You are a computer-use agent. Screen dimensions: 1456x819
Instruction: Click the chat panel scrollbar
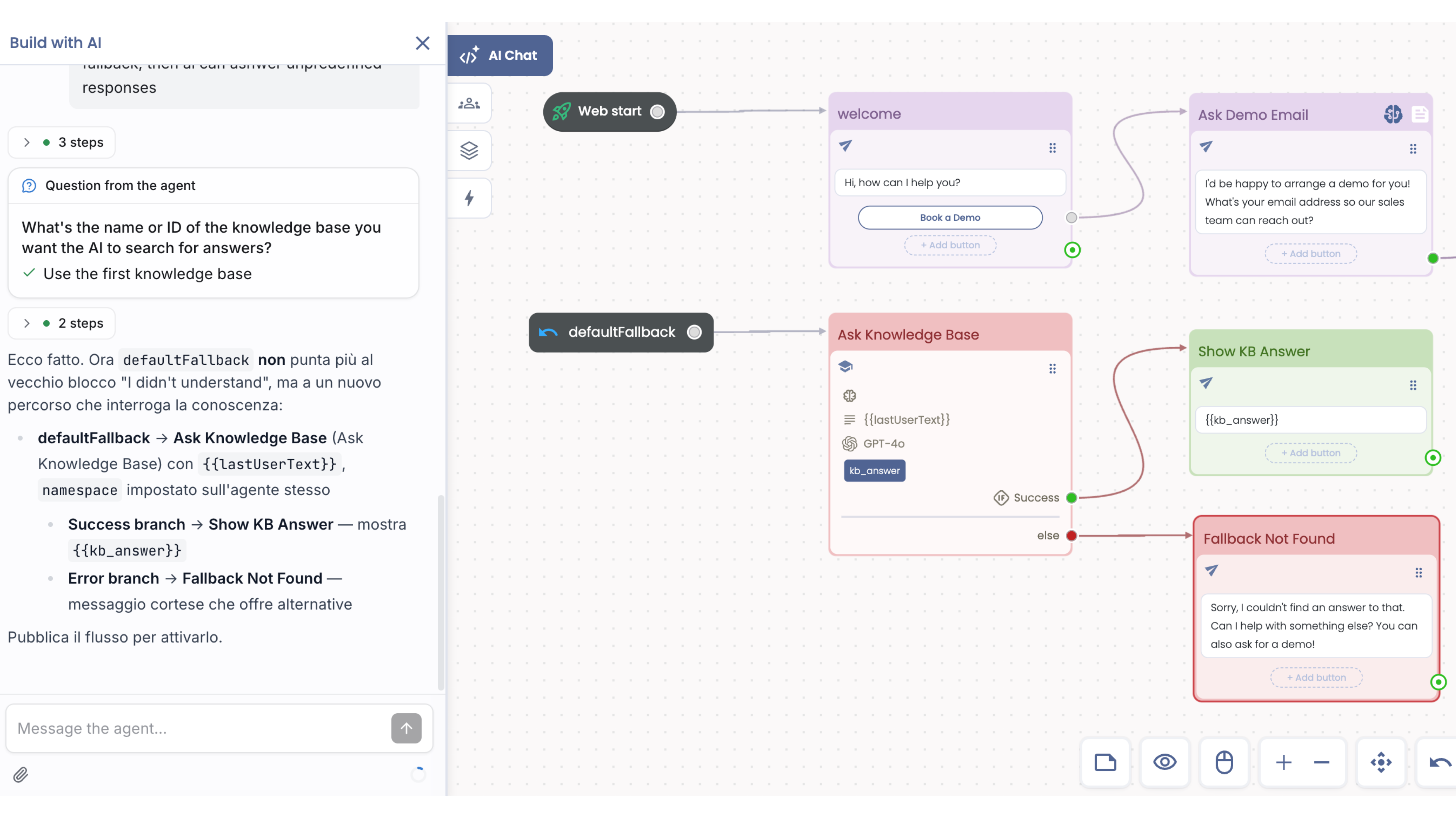point(441,592)
